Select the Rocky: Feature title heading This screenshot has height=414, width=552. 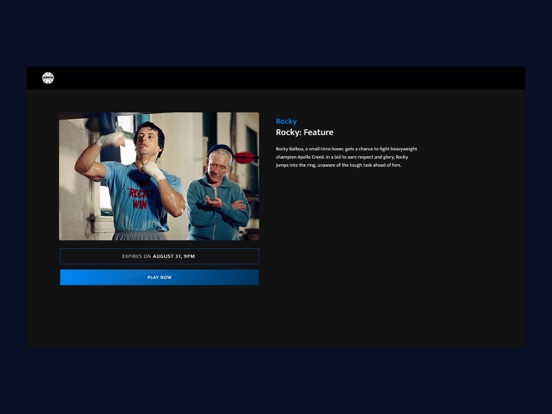(x=305, y=132)
